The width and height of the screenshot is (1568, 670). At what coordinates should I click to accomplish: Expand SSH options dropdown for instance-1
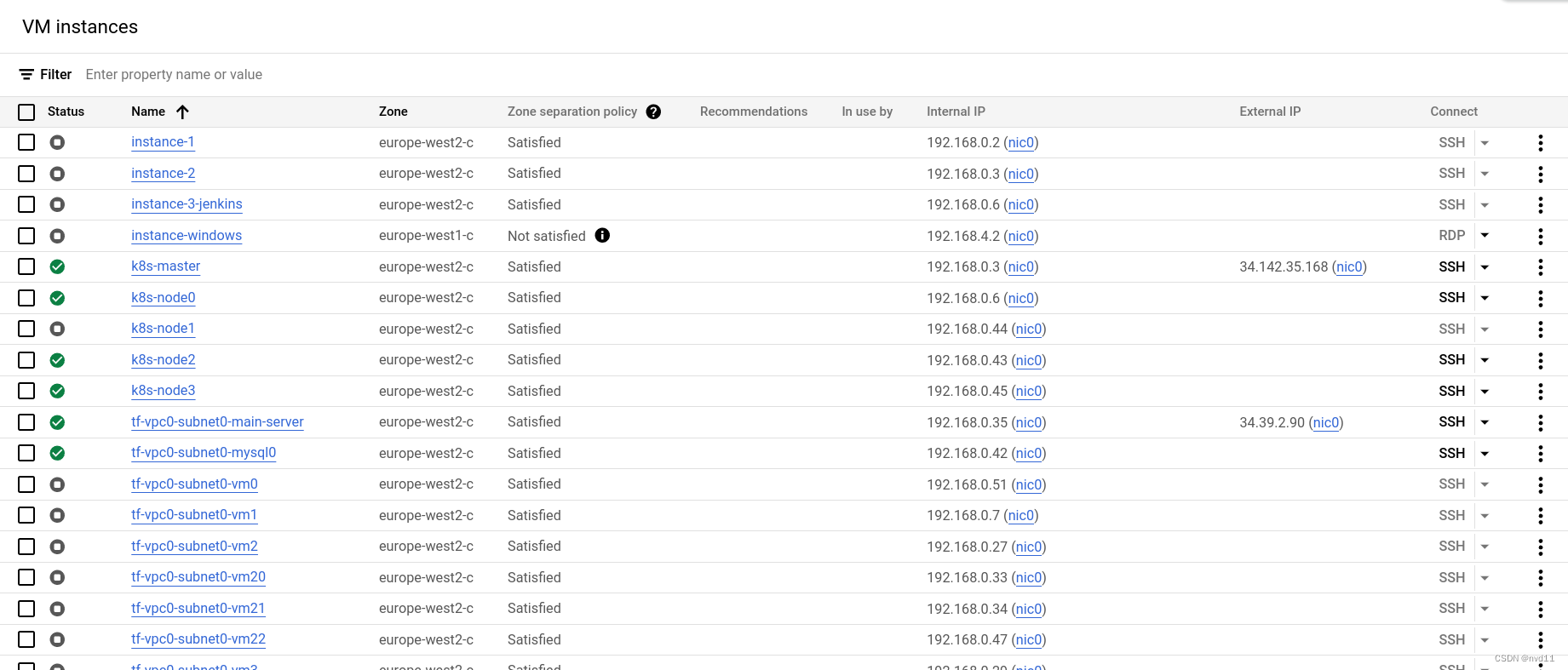point(1485,143)
